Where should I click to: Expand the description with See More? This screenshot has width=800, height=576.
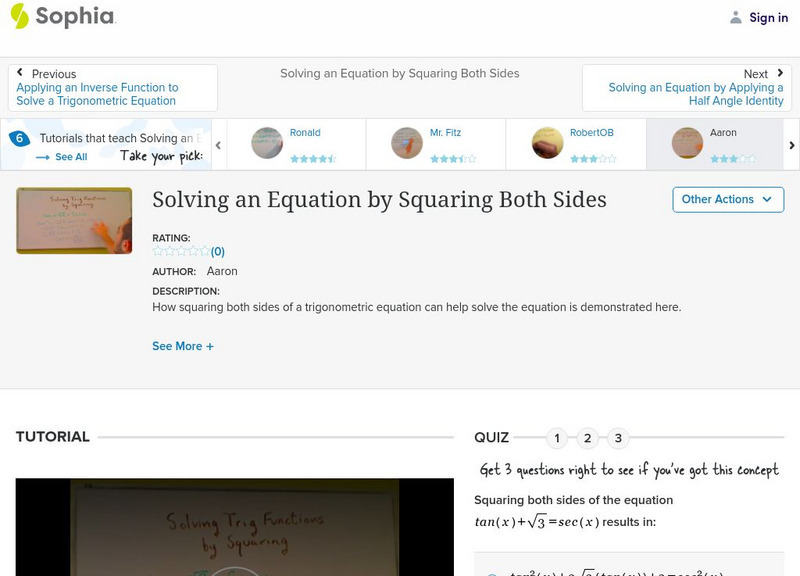point(183,346)
